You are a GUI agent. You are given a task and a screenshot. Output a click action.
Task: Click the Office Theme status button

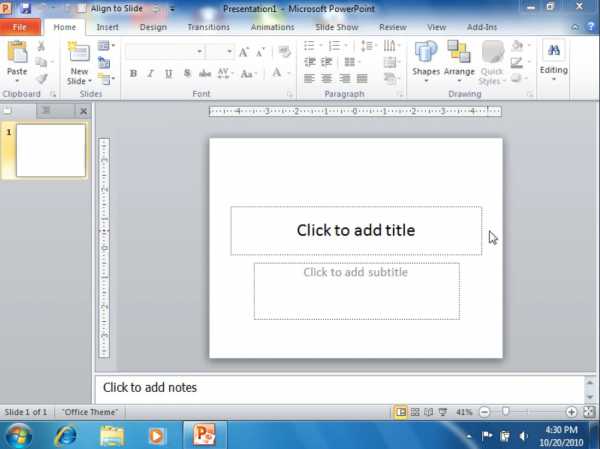(90, 412)
